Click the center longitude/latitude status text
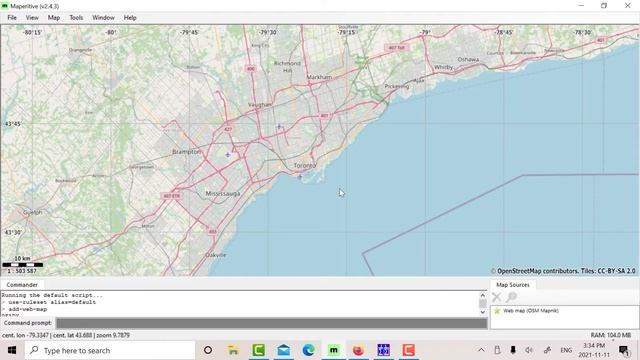This screenshot has width=640, height=360. tap(66, 335)
